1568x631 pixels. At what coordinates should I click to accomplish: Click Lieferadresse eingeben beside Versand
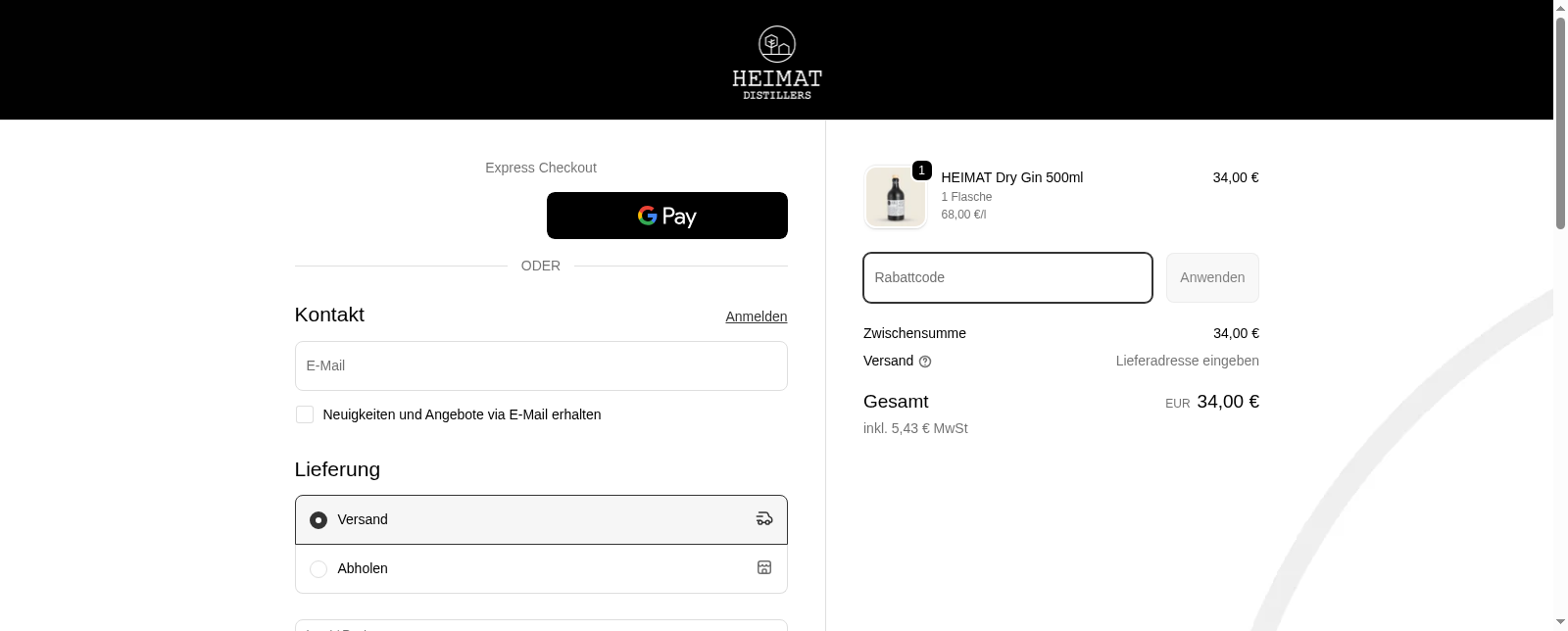[1186, 361]
